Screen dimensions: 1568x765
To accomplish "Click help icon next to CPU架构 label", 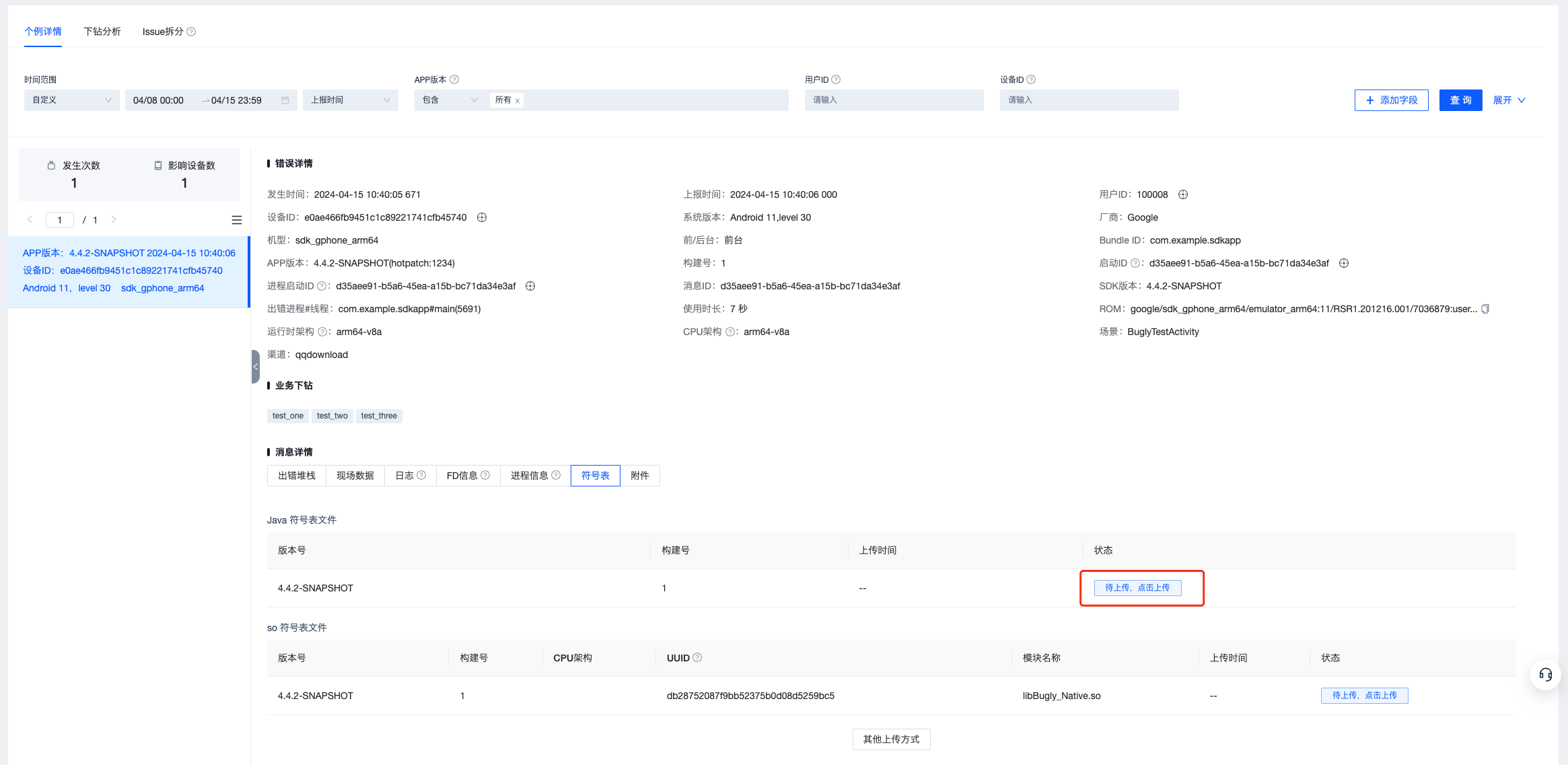I will [x=730, y=332].
